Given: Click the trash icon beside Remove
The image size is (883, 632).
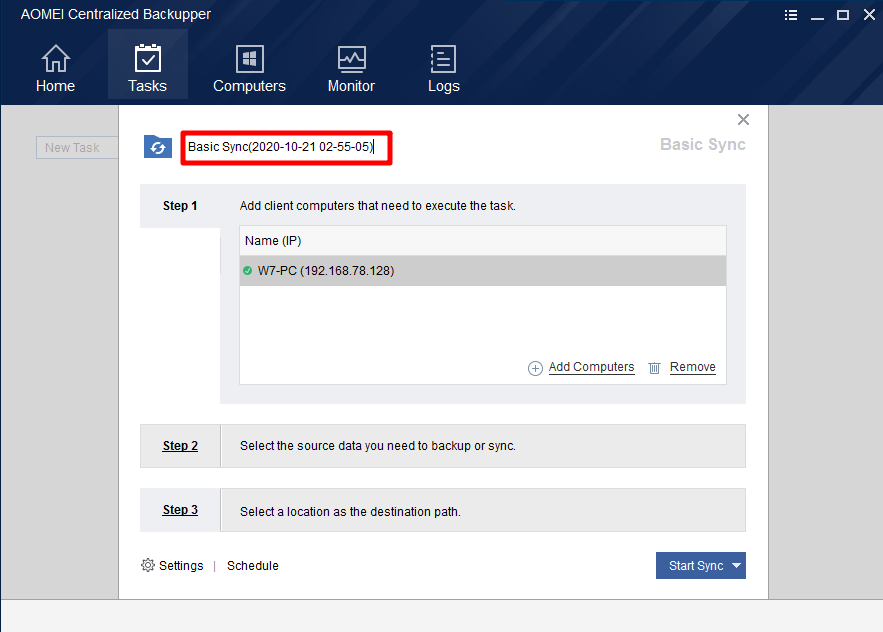Looking at the screenshot, I should [654, 368].
